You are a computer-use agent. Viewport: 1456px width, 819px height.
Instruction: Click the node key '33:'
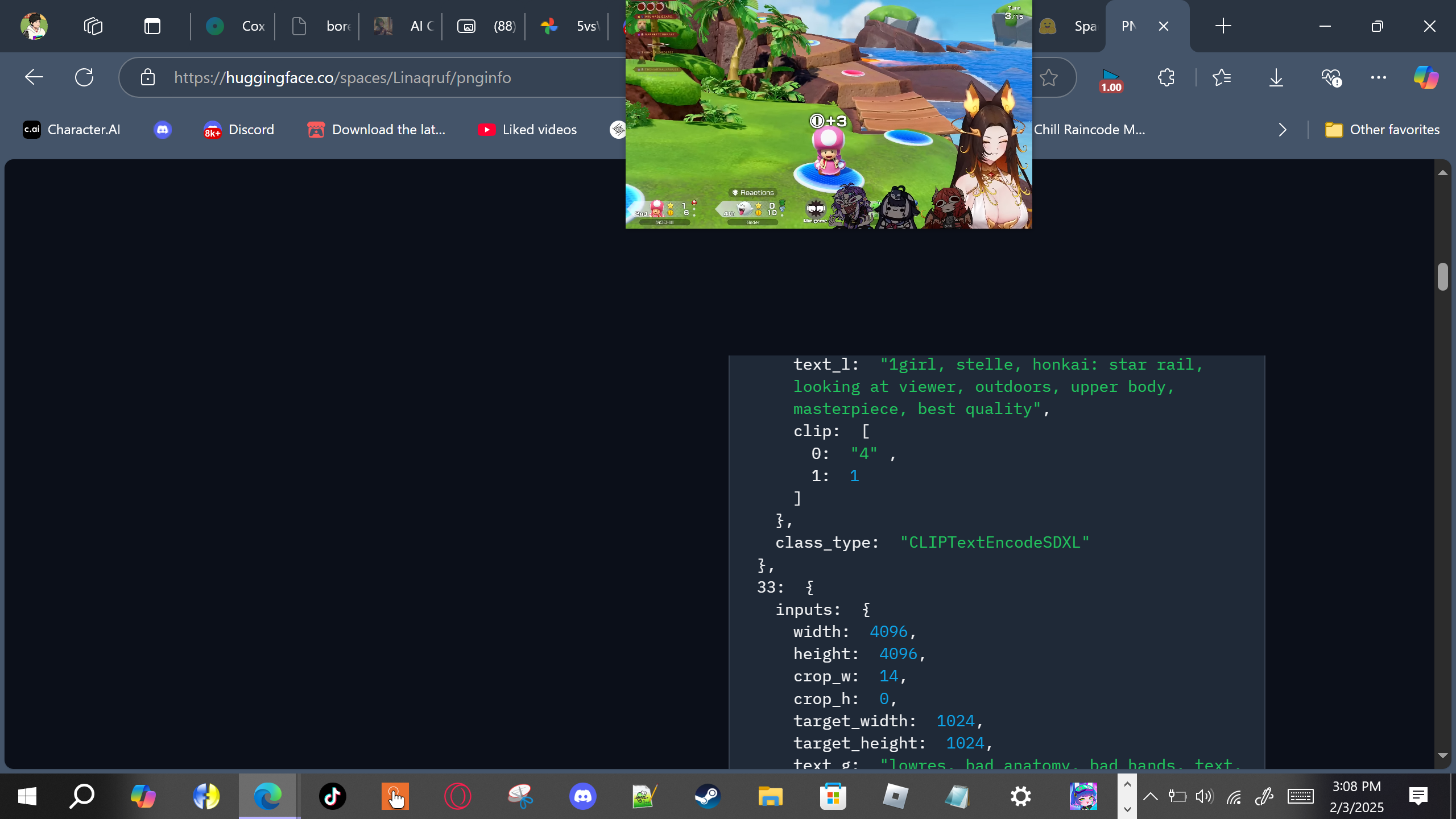pos(771,587)
